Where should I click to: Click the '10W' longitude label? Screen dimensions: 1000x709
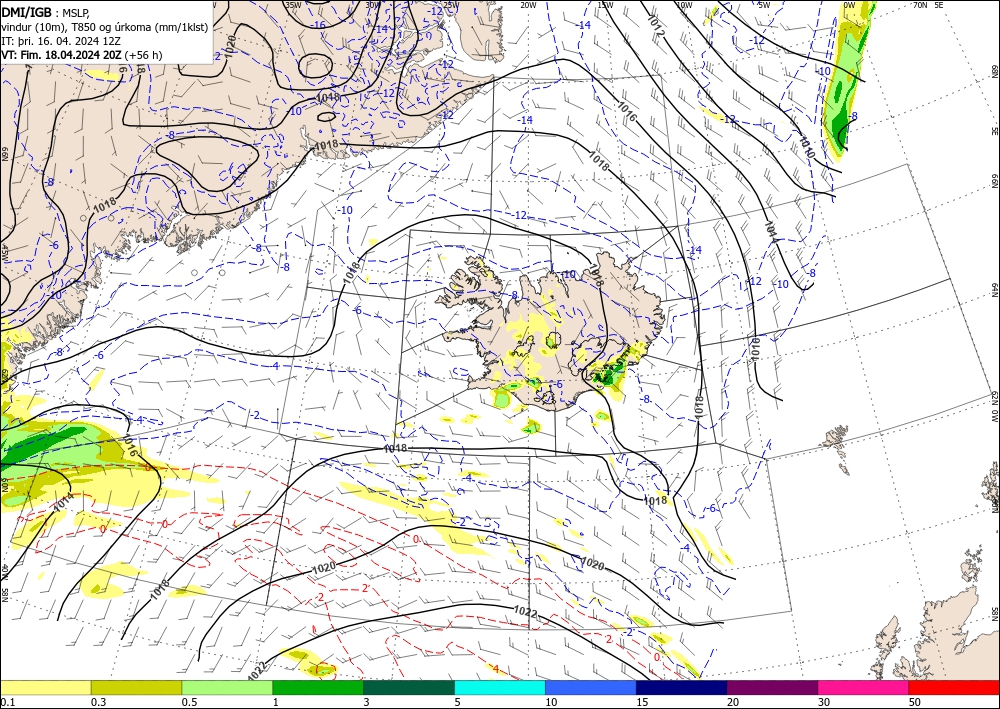point(684,5)
